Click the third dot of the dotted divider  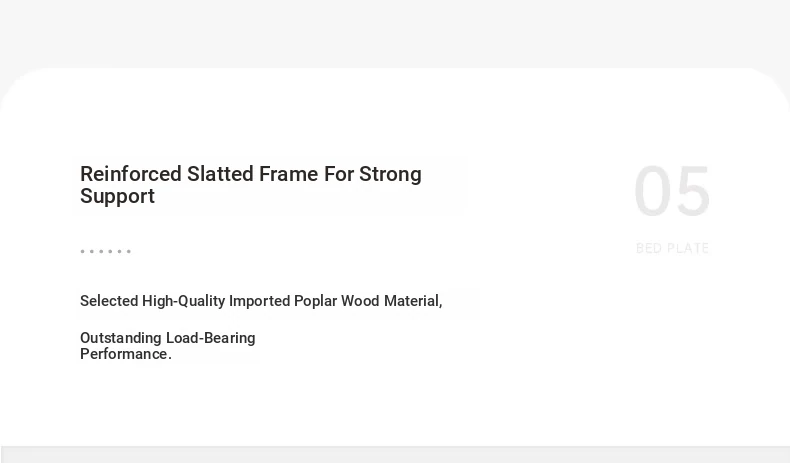101,251
